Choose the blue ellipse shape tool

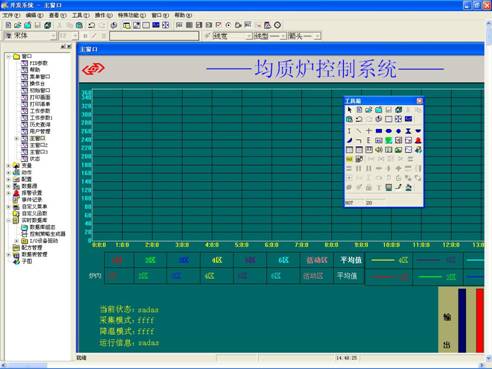tap(388, 131)
